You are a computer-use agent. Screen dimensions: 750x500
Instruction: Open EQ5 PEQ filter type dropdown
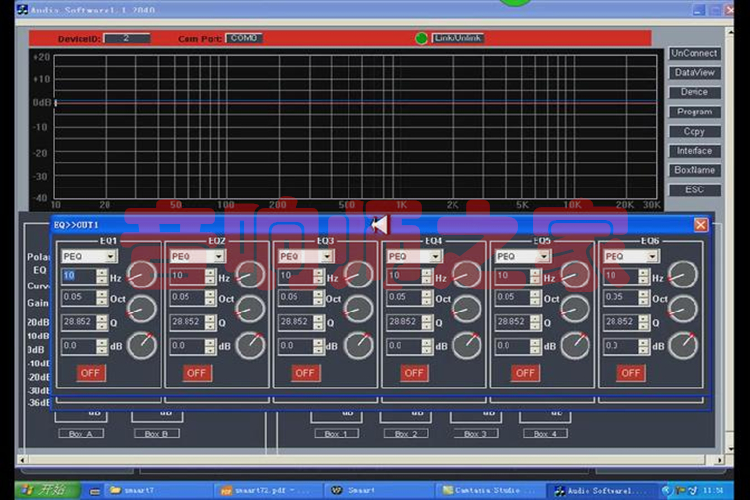(x=523, y=256)
